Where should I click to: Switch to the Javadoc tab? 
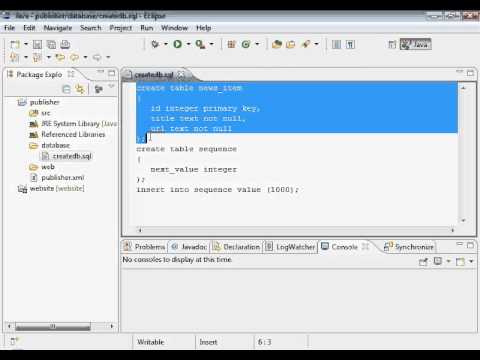click(189, 247)
